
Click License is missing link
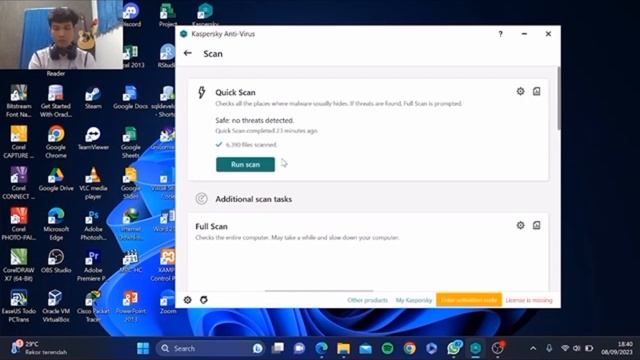point(529,300)
